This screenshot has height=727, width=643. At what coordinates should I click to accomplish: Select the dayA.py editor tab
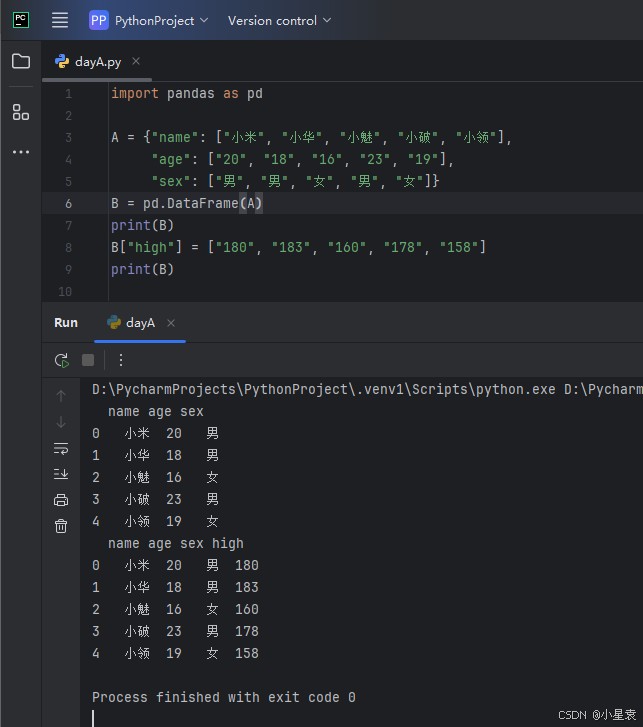pos(98,61)
